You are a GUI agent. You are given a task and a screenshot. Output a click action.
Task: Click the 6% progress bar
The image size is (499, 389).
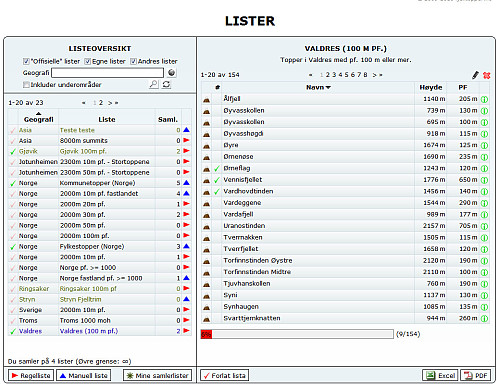(x=297, y=334)
